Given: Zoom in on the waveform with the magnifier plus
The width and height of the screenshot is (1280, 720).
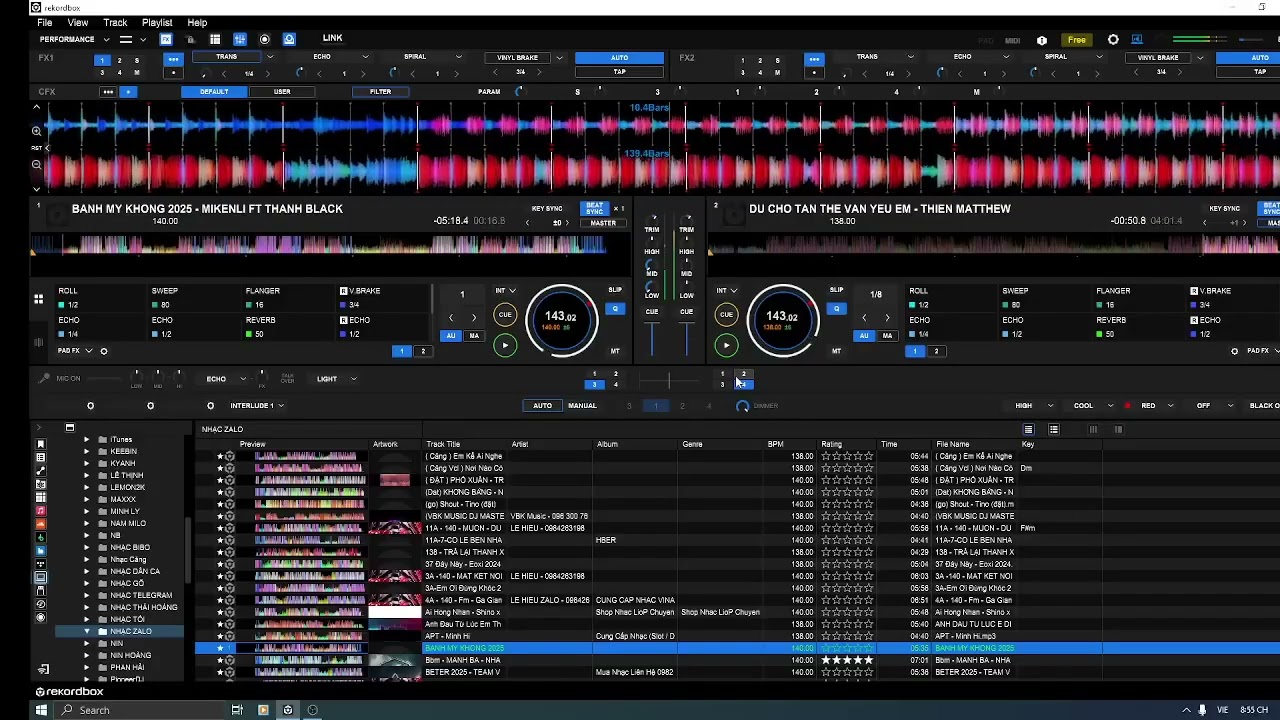Looking at the screenshot, I should tap(36, 131).
